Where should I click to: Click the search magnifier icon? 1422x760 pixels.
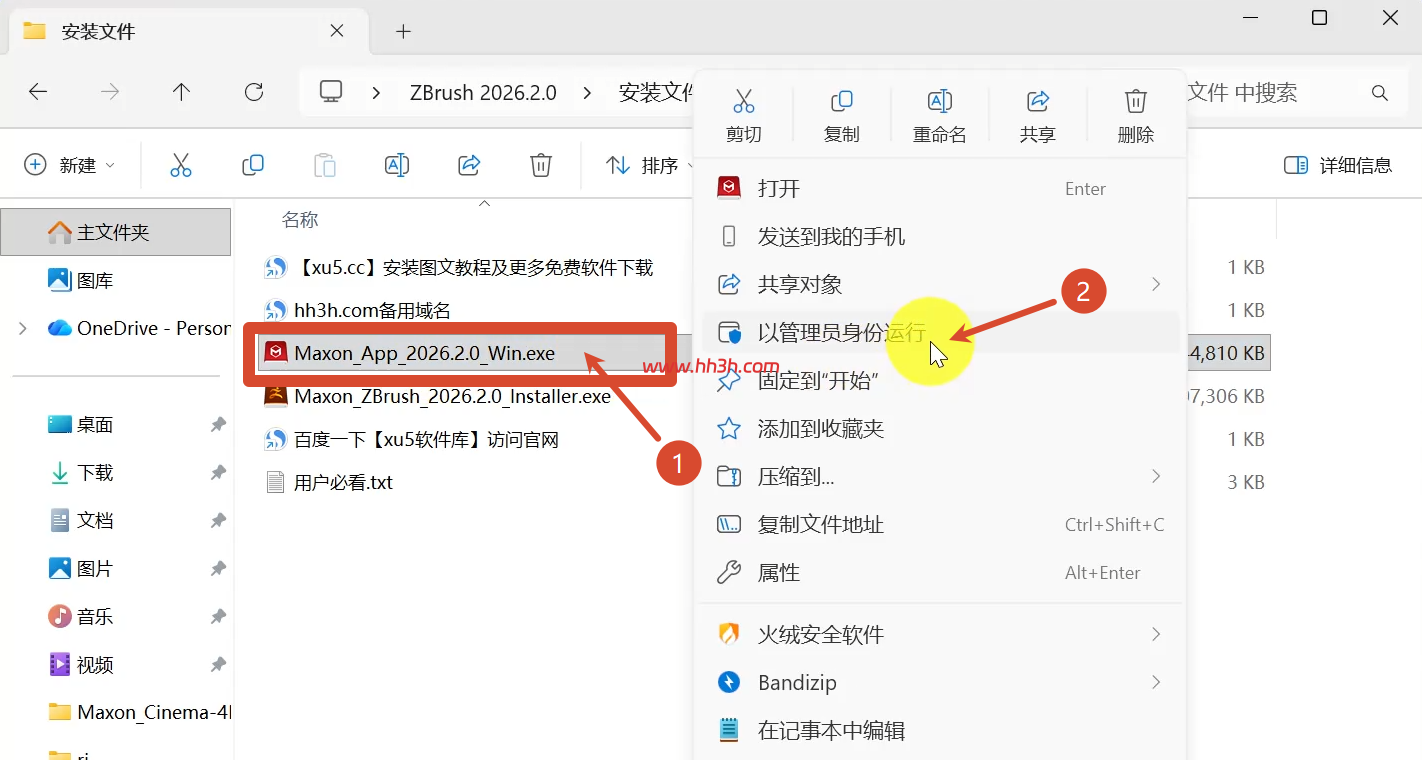[x=1380, y=93]
